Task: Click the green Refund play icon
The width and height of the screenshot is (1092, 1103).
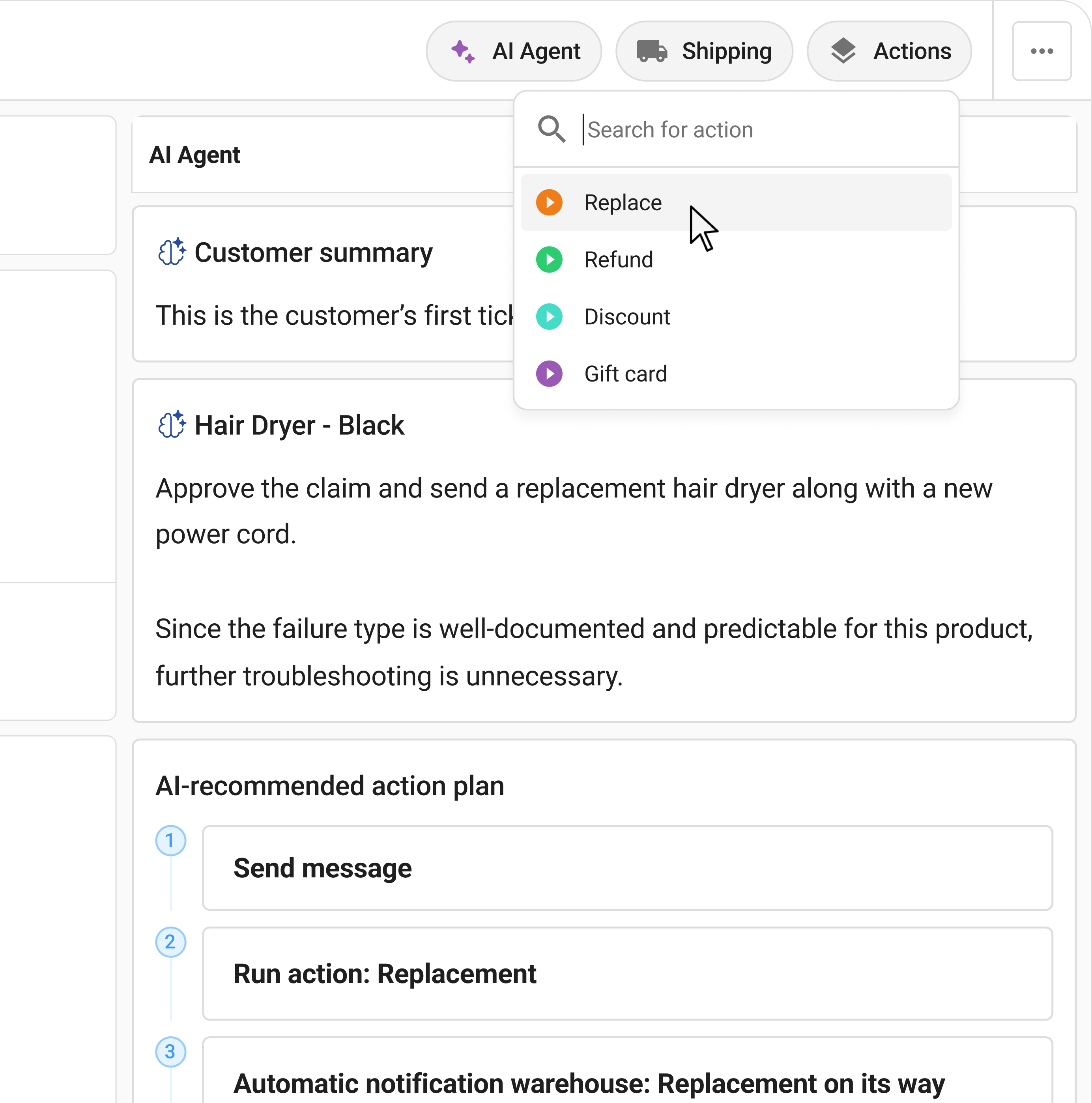Action: click(549, 260)
